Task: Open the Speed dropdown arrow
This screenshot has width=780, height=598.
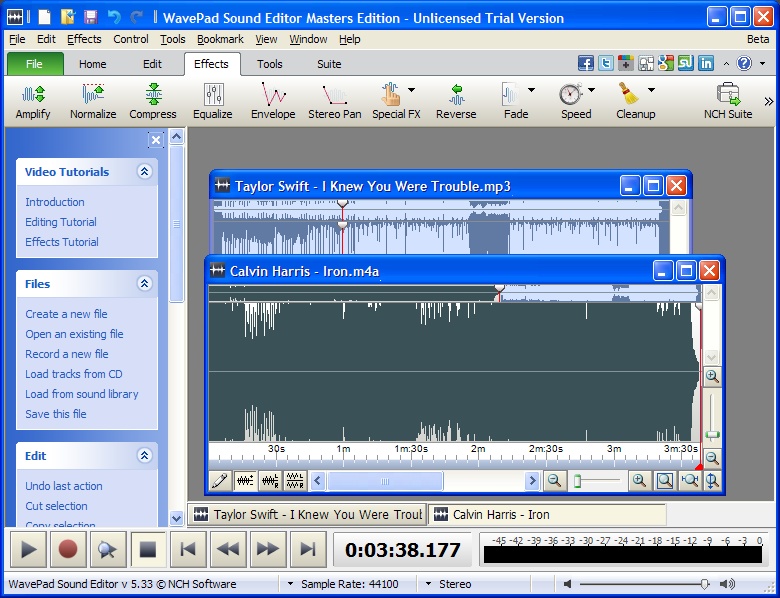Action: tap(591, 90)
